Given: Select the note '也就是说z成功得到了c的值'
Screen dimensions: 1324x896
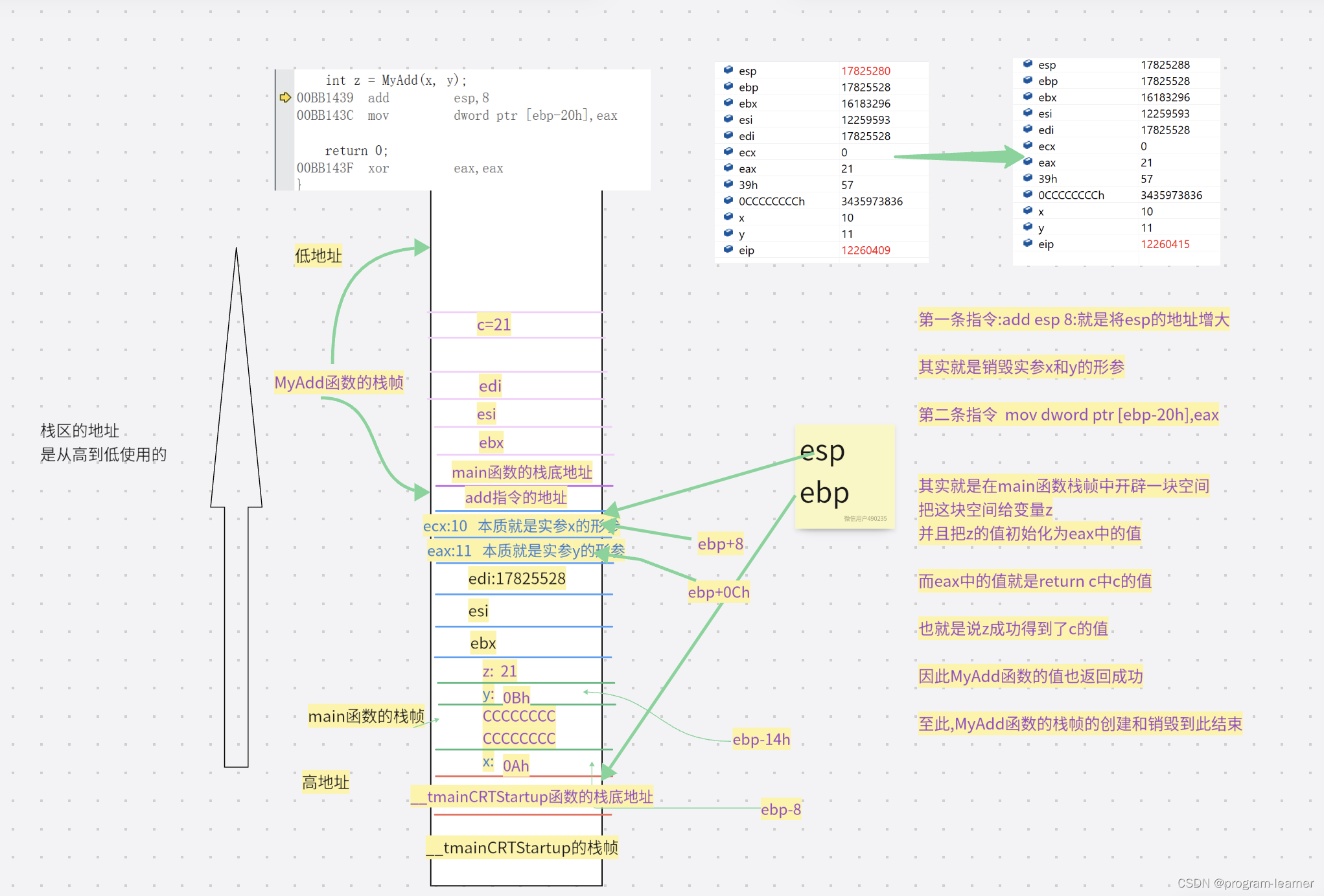Looking at the screenshot, I should coord(1013,628).
